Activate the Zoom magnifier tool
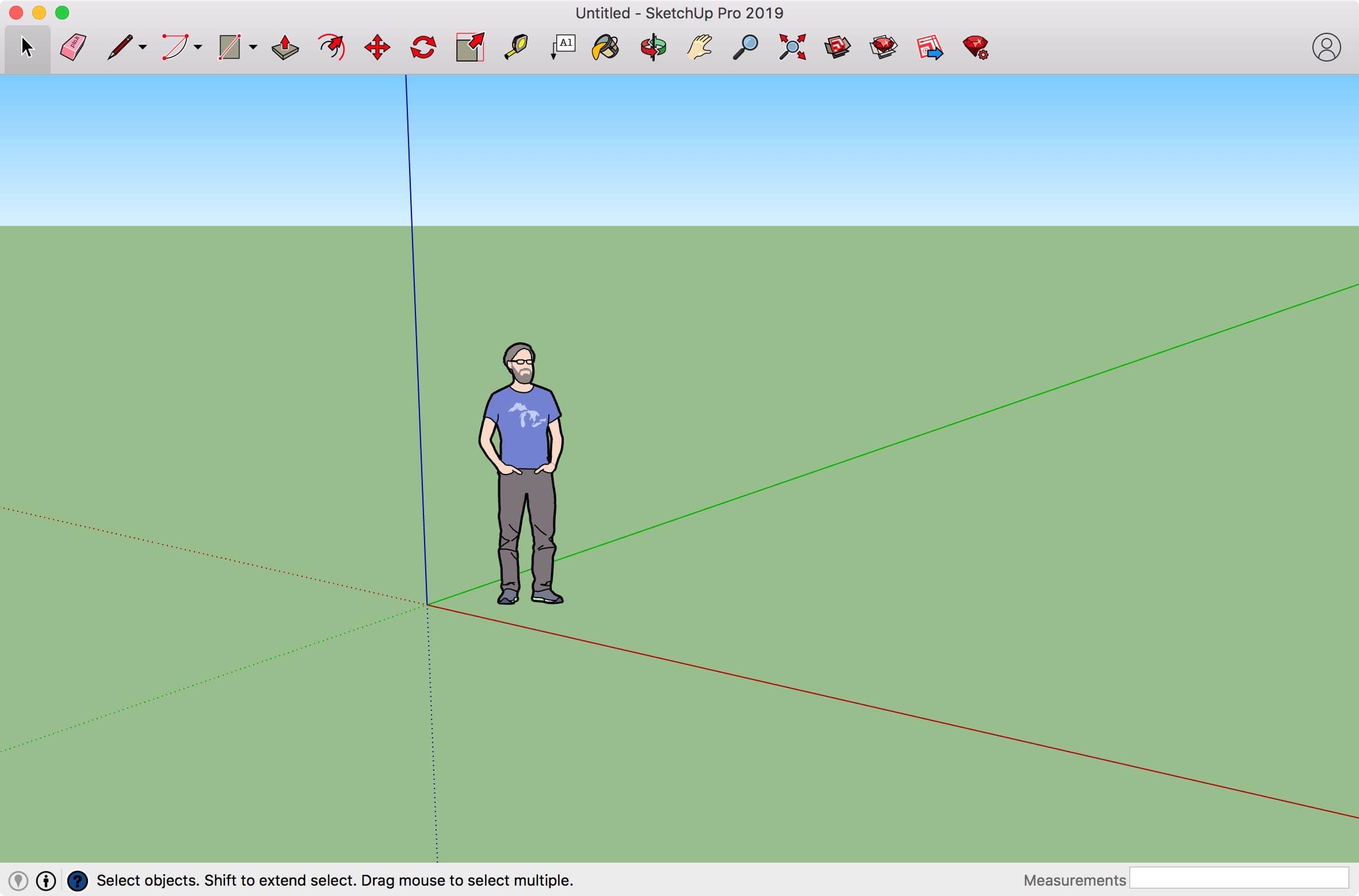1359x896 pixels. click(746, 47)
